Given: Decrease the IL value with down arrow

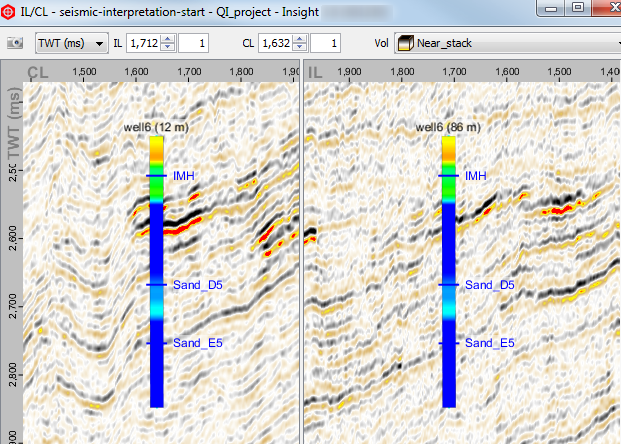Looking at the screenshot, I should (168, 47).
